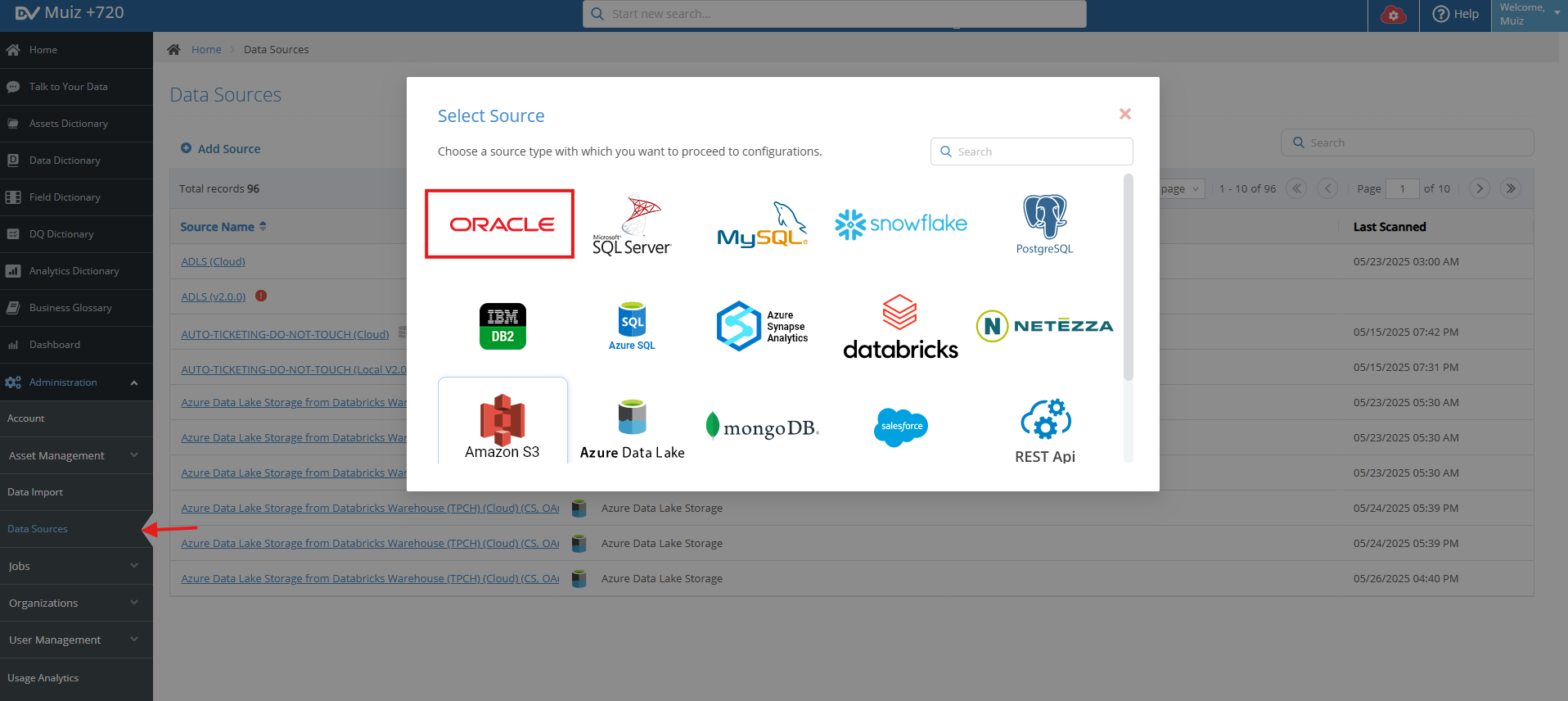Pick the Azure SQL source
The width and height of the screenshot is (1568, 701).
click(x=632, y=326)
